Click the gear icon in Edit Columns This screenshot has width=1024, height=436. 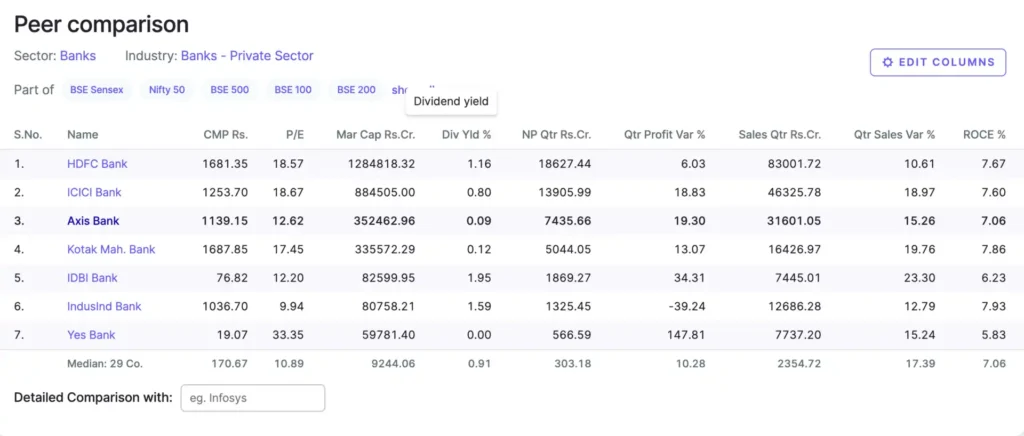[887, 62]
